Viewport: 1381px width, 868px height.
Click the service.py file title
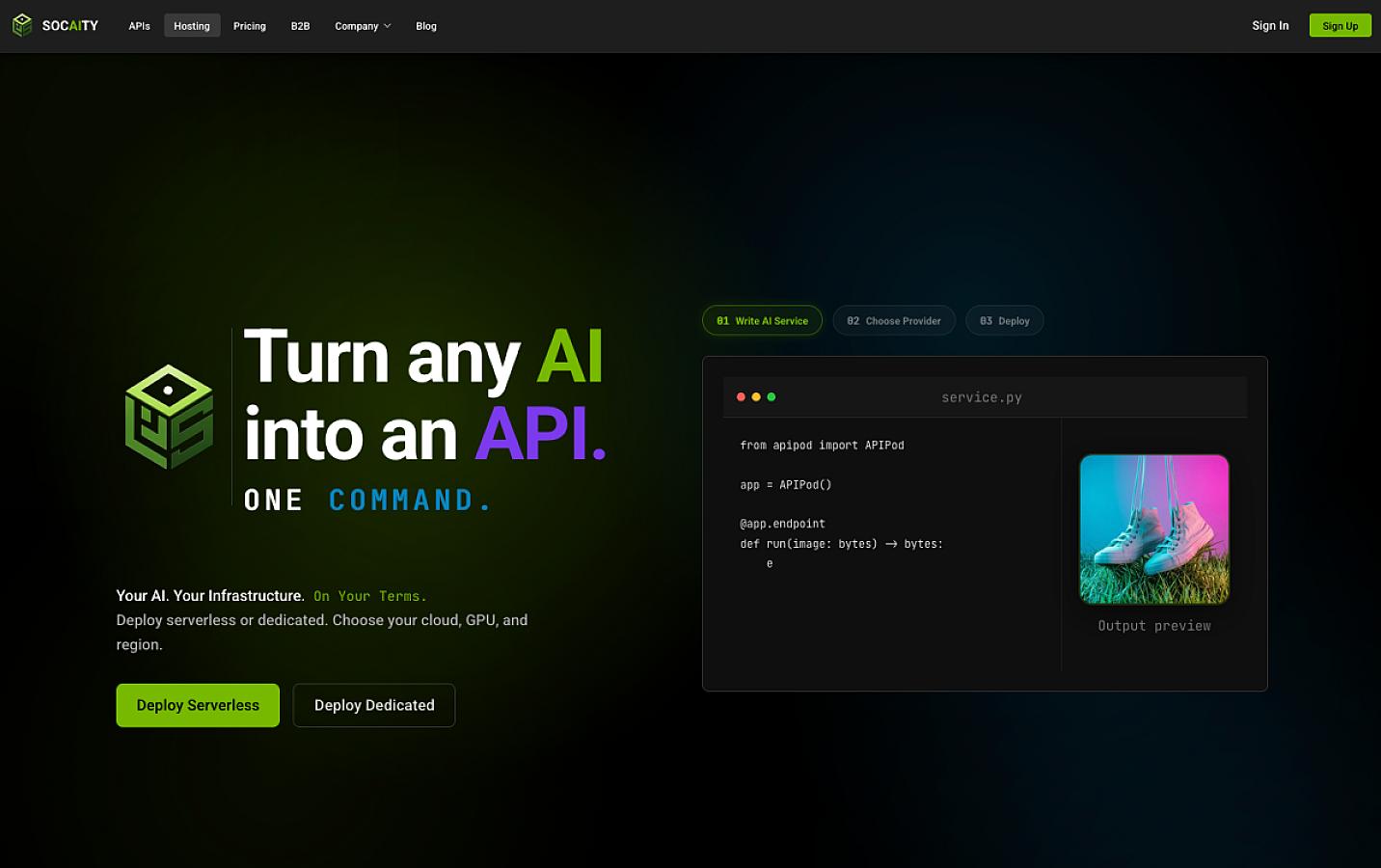click(x=982, y=397)
